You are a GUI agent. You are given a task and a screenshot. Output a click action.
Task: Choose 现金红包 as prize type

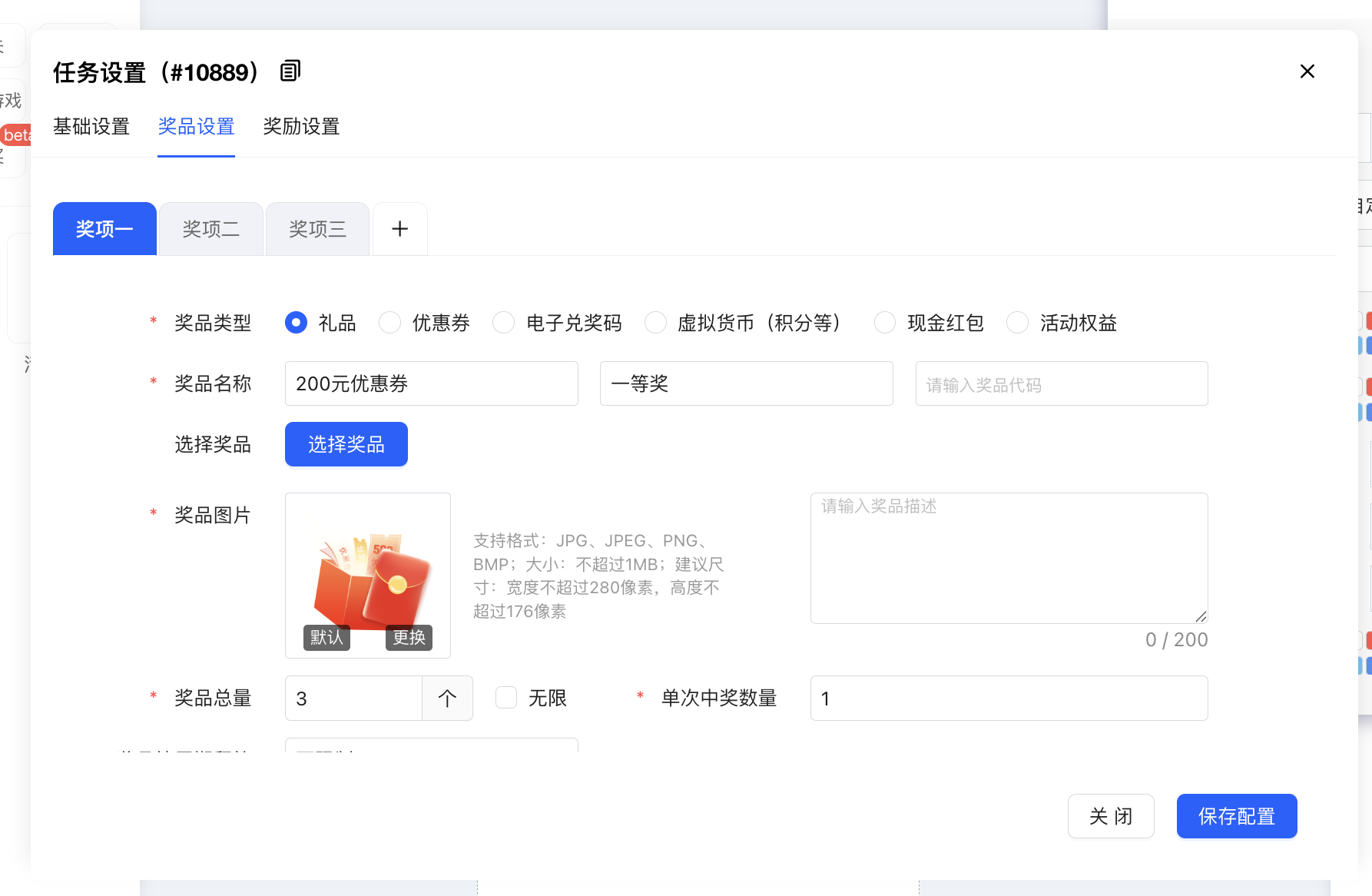[x=885, y=323]
